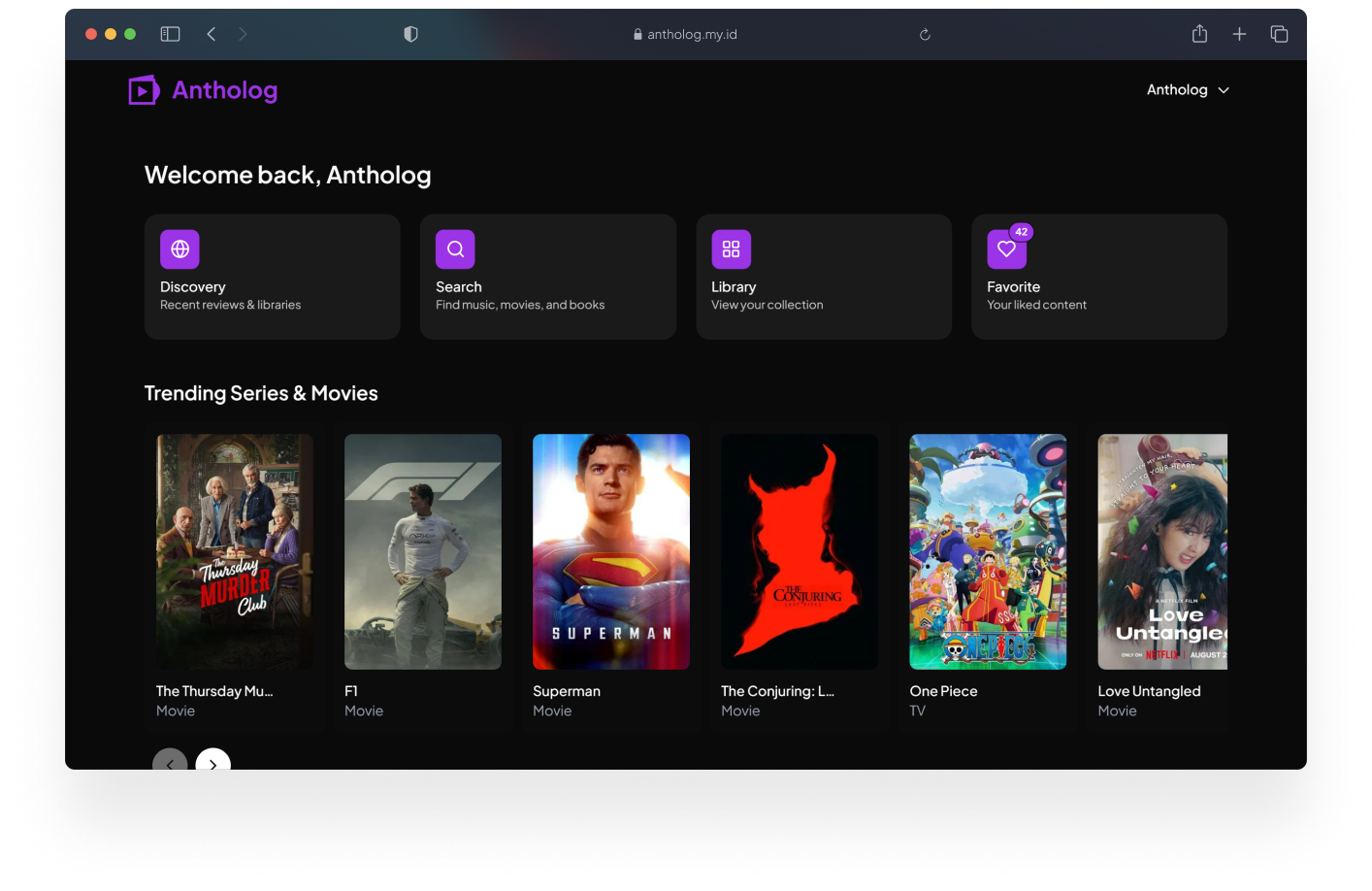Click the Superman title text
The image size is (1372, 891).
[567, 691]
